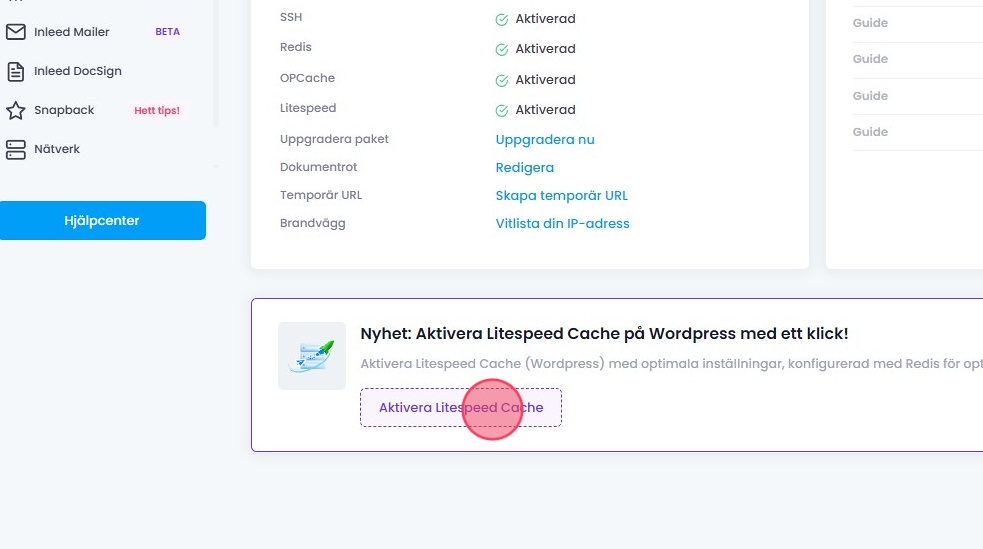The image size is (983, 549).
Task: Click the Inleed DocSign document icon
Action: 15,71
